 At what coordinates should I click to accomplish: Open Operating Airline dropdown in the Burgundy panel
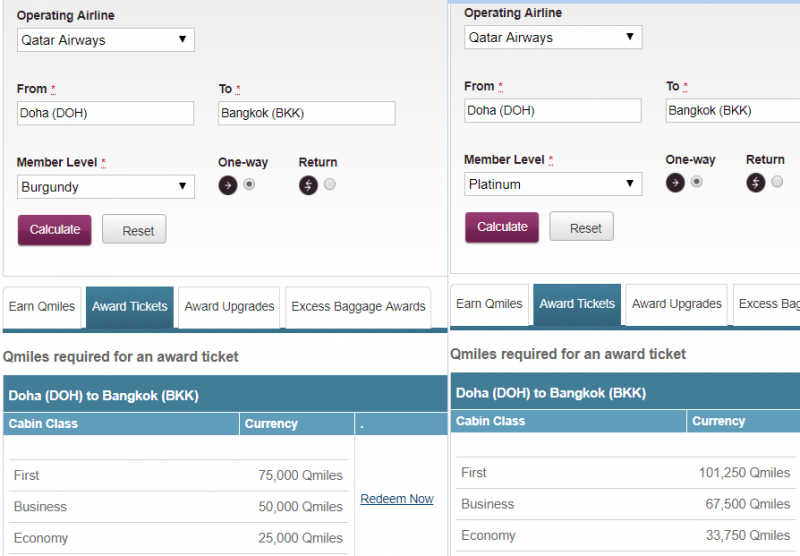click(106, 40)
